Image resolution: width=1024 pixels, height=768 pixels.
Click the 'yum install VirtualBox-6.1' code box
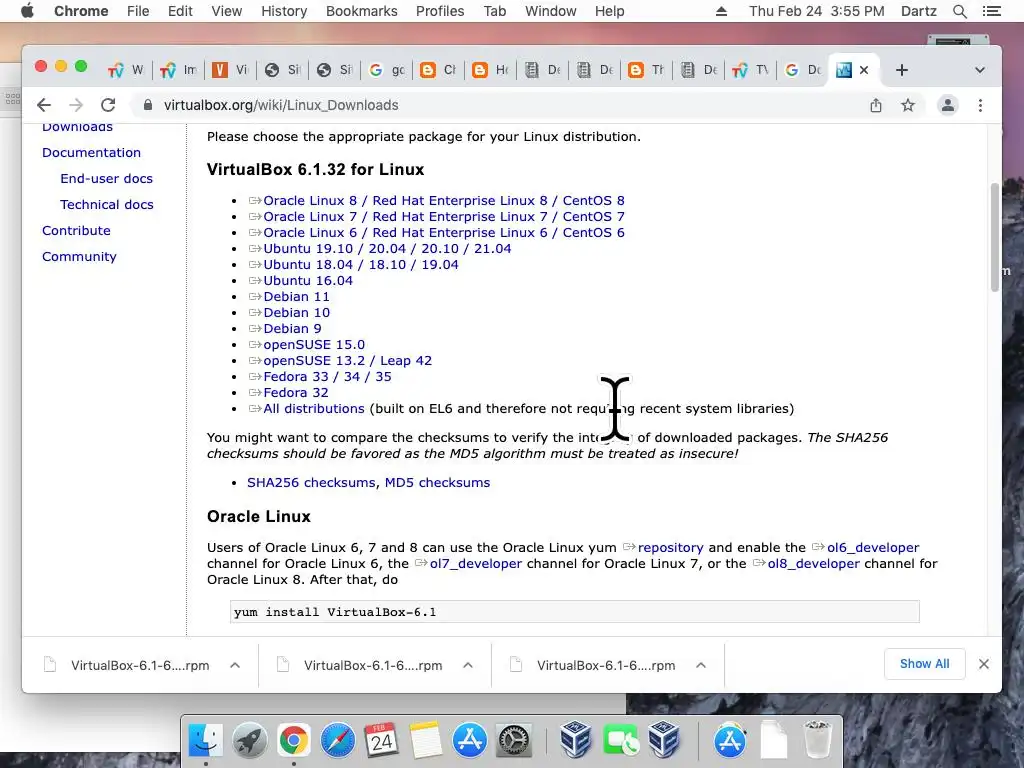575,612
